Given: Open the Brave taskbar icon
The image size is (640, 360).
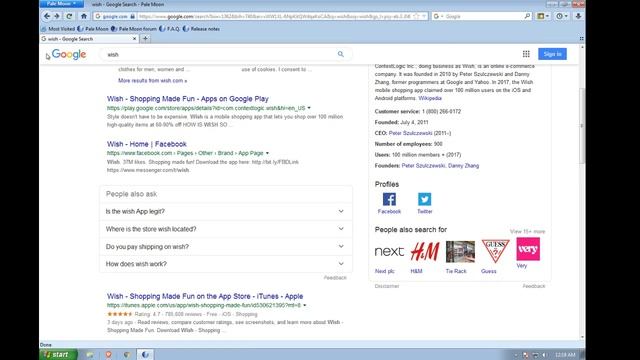Looking at the screenshot, I should (x=109, y=354).
